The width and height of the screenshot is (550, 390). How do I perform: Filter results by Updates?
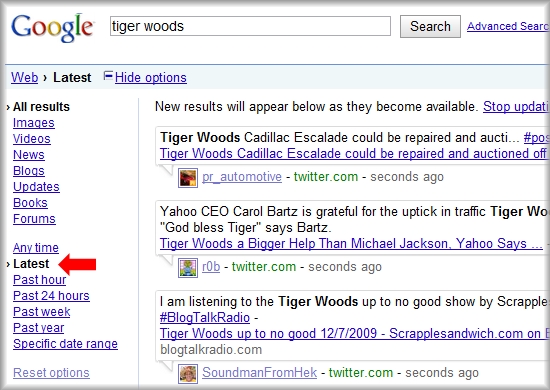[36, 187]
